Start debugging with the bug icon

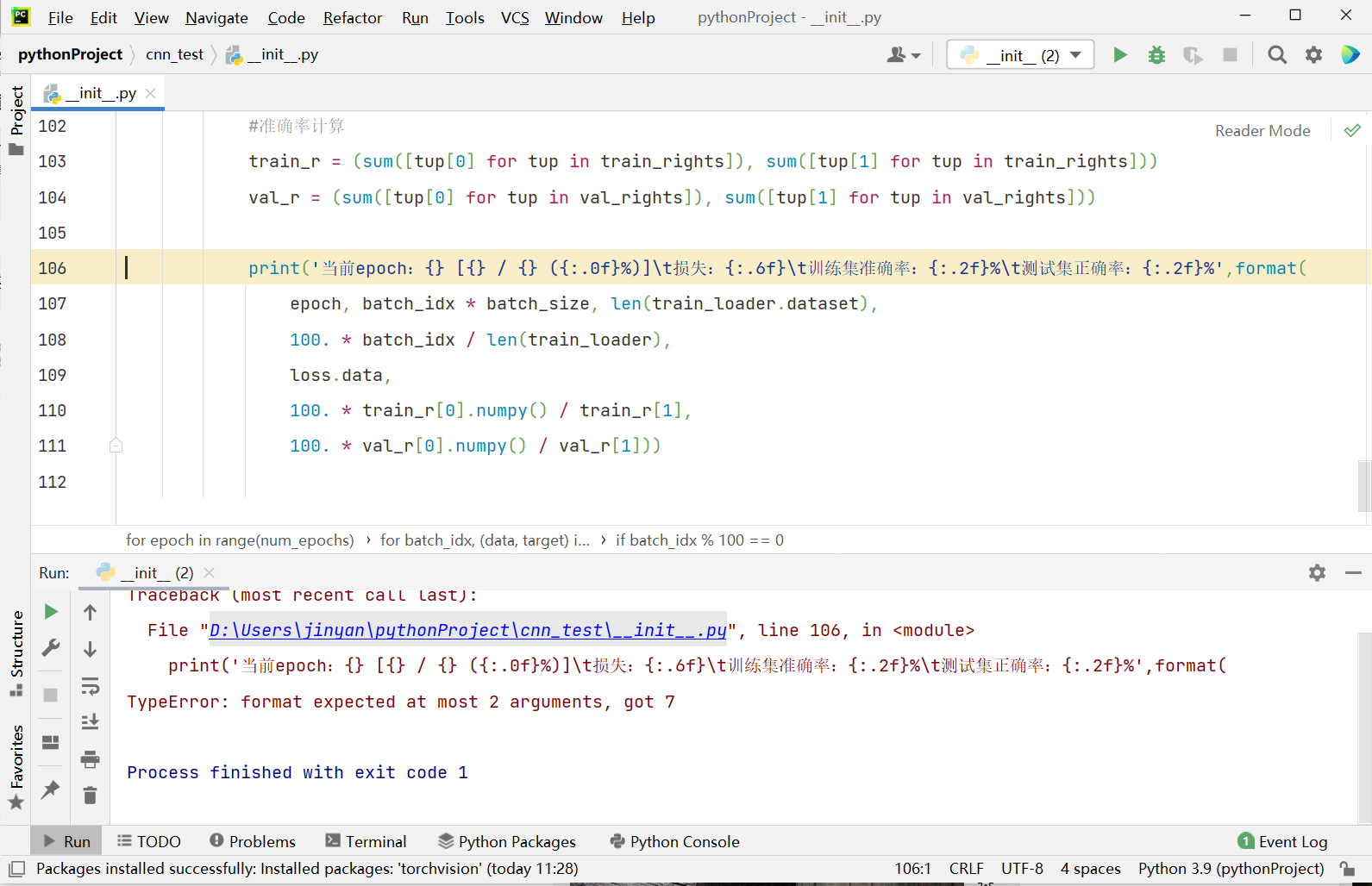[1156, 55]
